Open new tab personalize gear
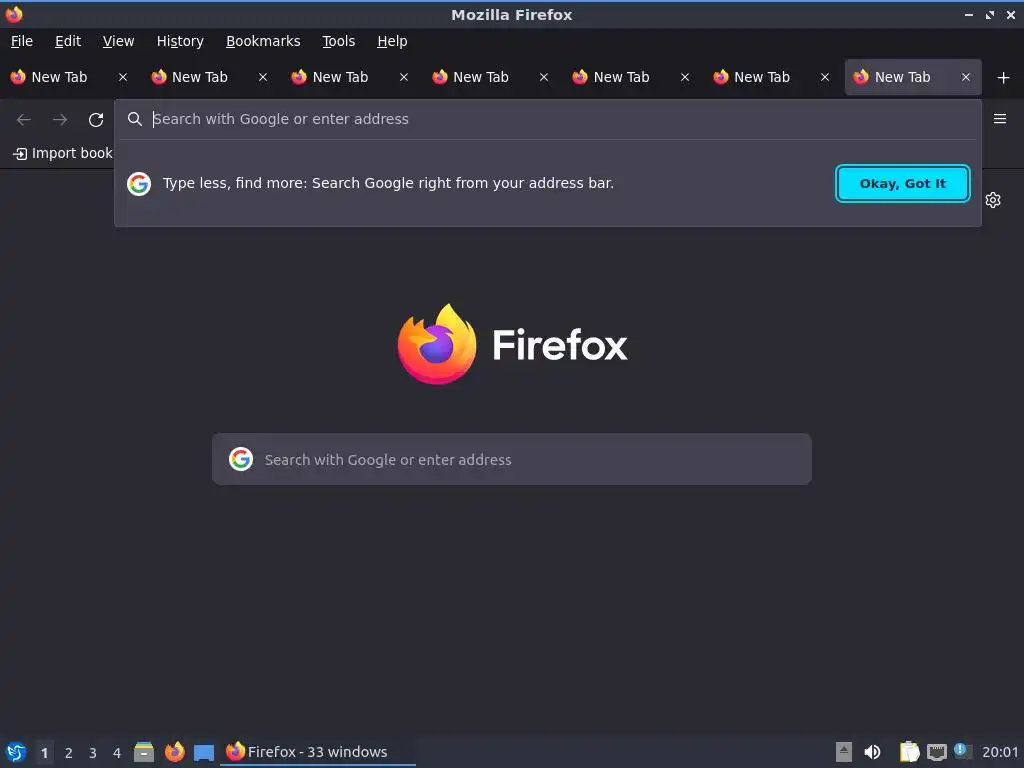This screenshot has height=768, width=1024. pyautogui.click(x=993, y=200)
